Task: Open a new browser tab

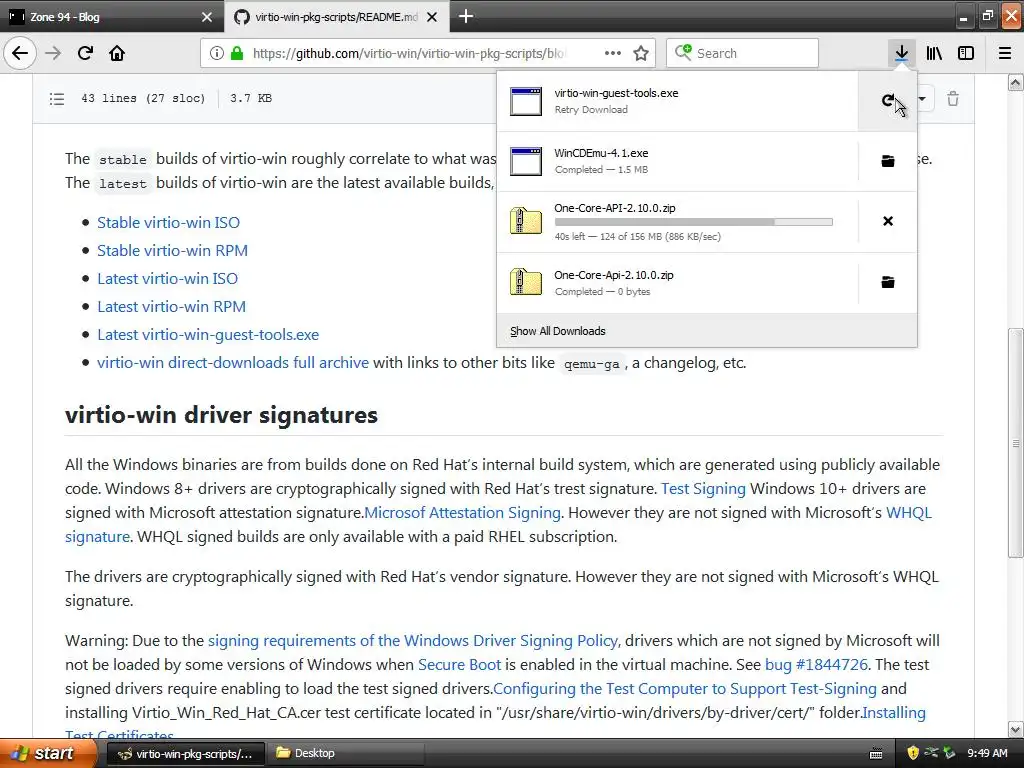Action: pyautogui.click(x=466, y=16)
